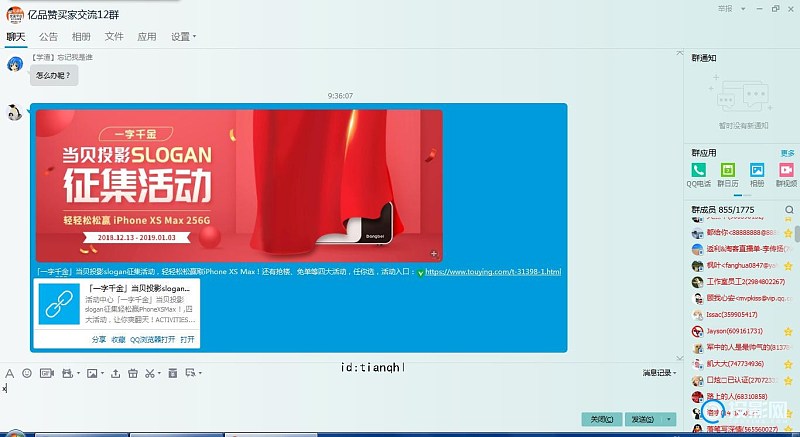Search group members magnifier icon
Viewport: 800px width, 437px height.
(x=789, y=210)
